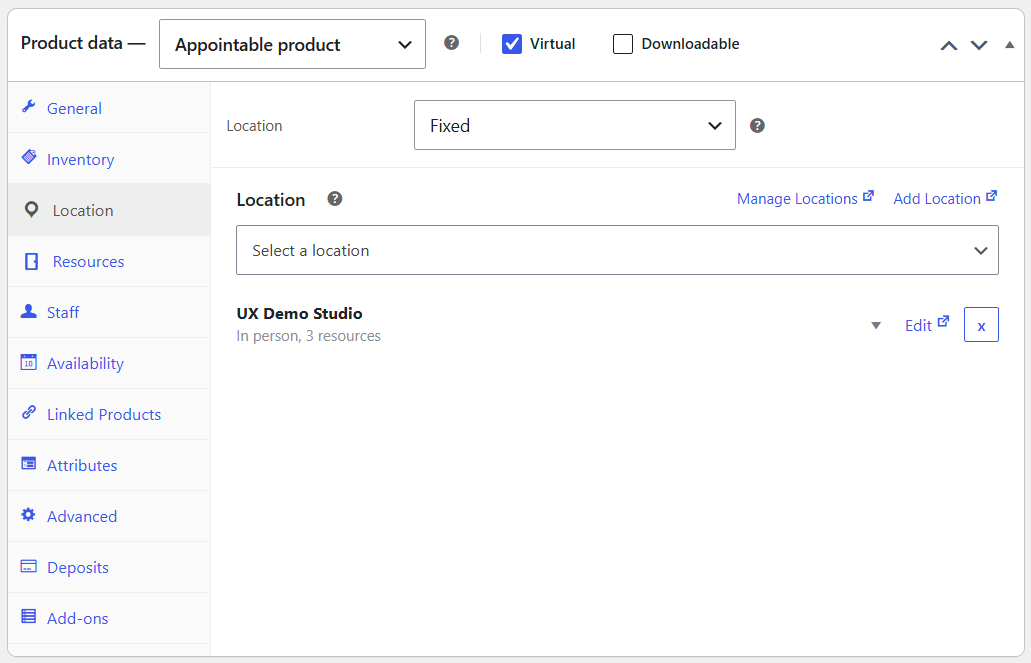Click the Advanced gear icon

[28, 514]
